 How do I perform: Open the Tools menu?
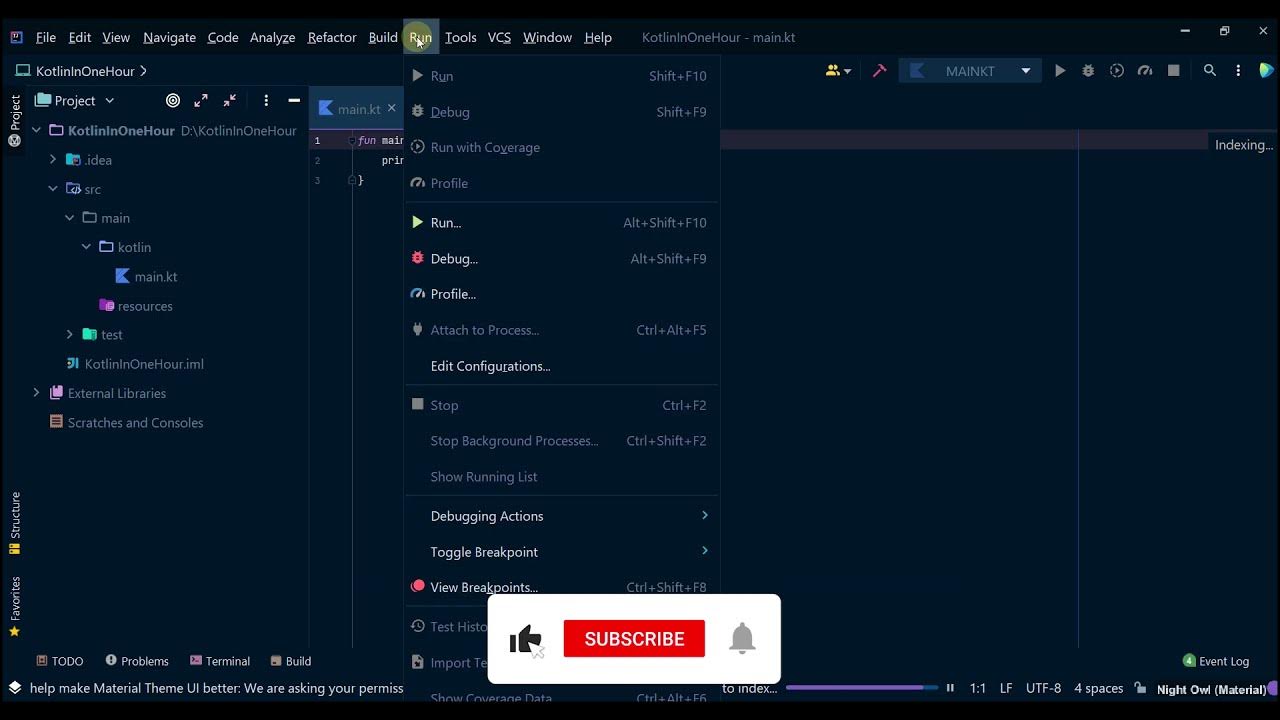460,37
